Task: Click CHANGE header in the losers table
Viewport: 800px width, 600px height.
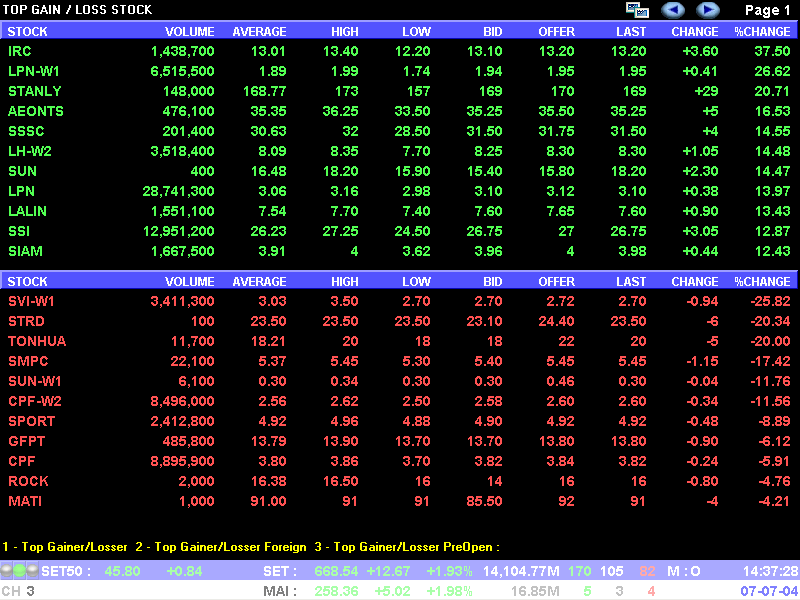Action: click(695, 282)
